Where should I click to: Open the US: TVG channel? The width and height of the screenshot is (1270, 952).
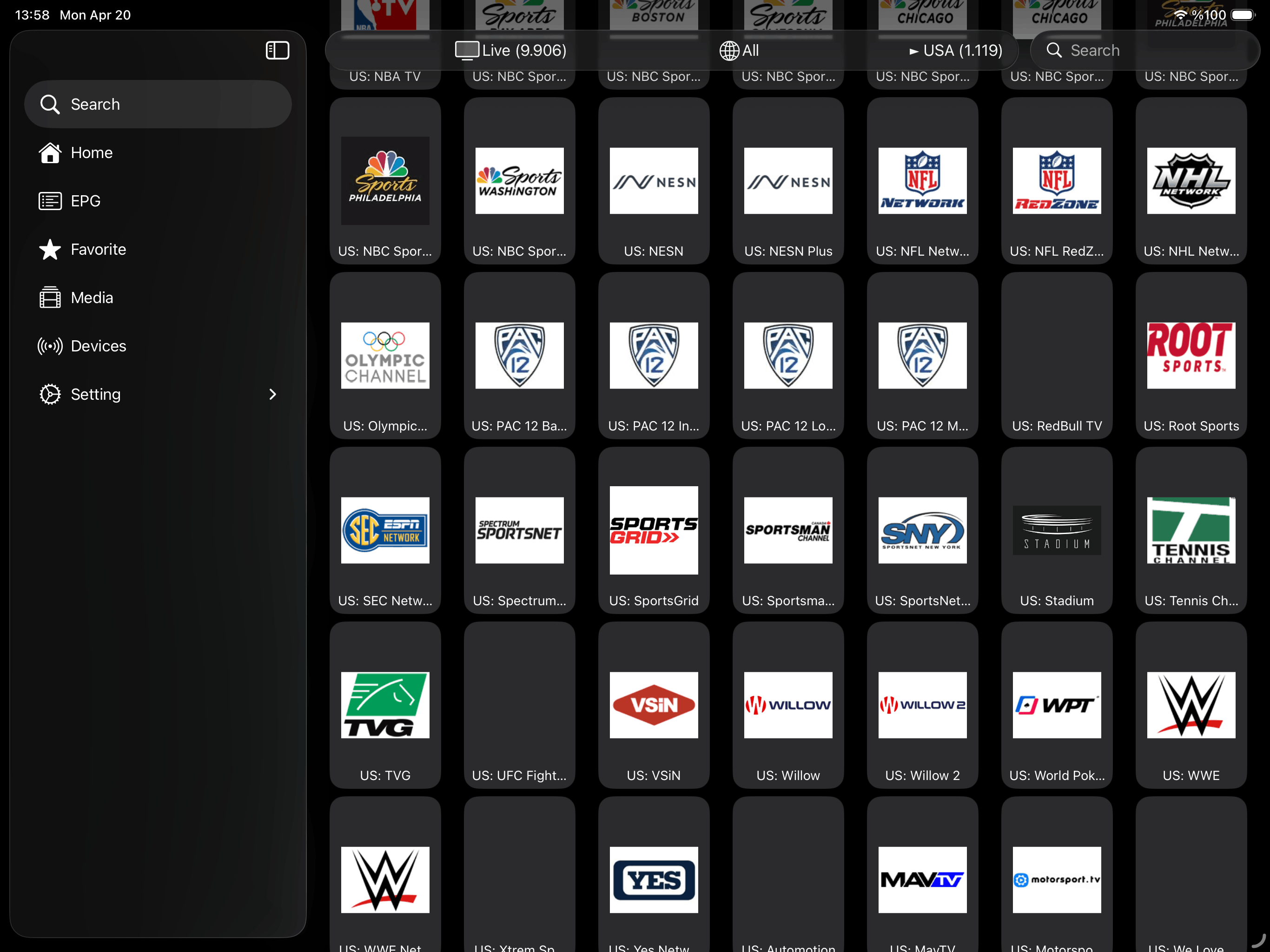[x=385, y=705]
